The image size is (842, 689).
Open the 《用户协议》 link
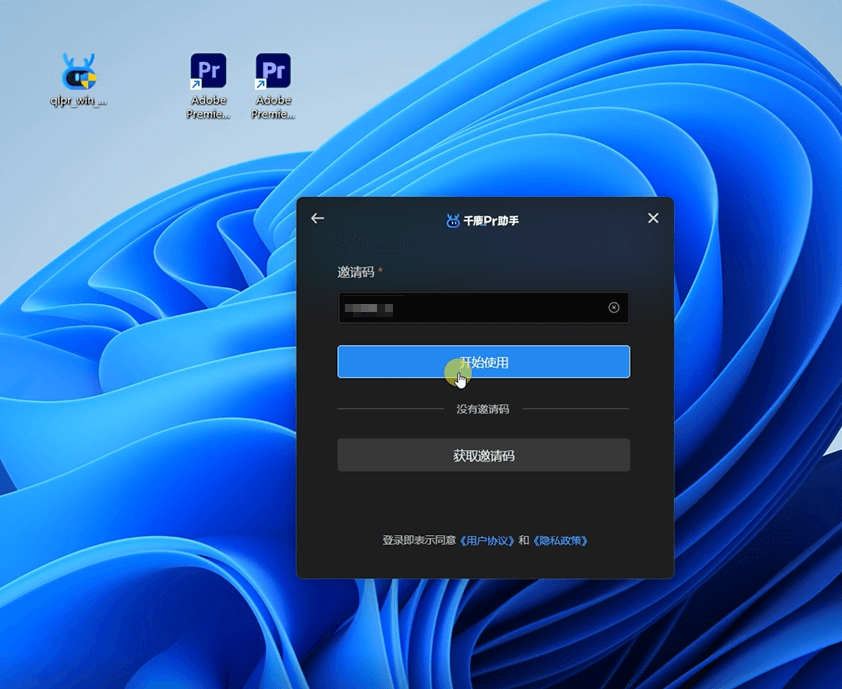tap(487, 540)
